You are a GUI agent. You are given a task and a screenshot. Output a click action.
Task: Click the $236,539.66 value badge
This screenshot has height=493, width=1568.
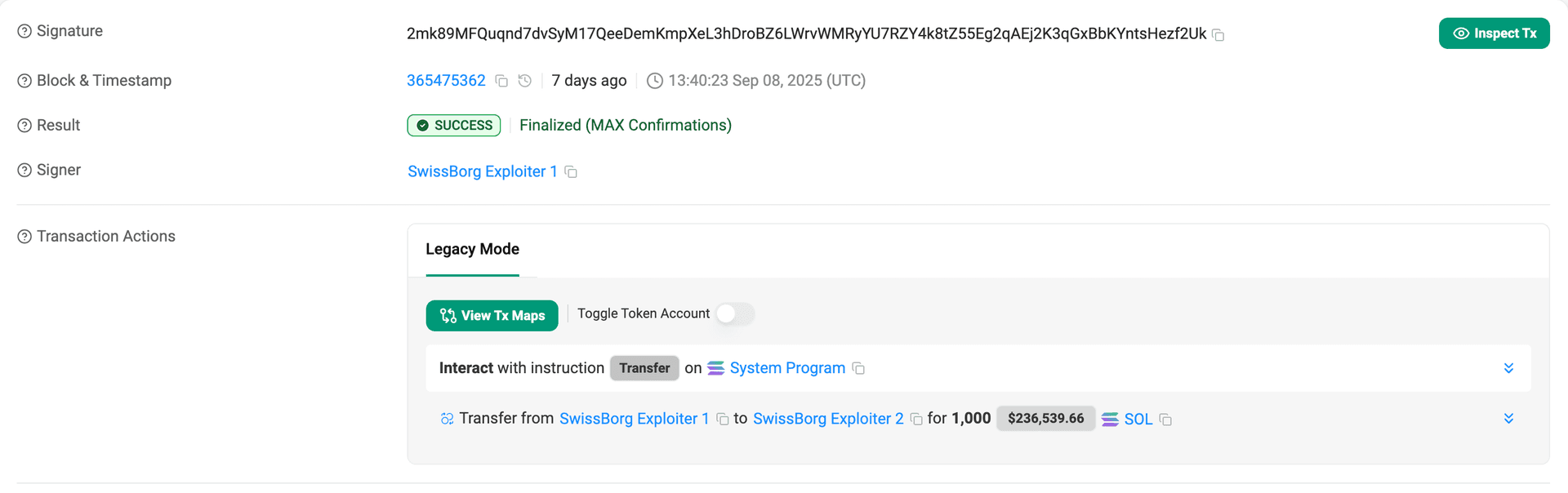(x=1045, y=418)
